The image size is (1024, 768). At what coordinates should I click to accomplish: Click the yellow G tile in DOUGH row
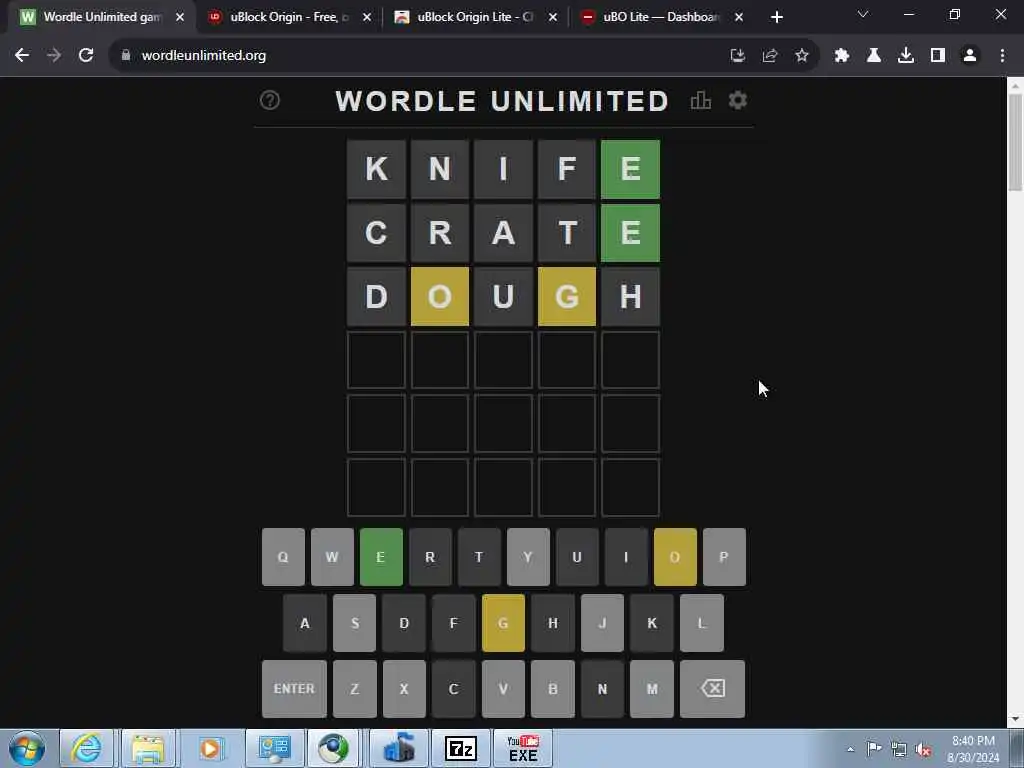click(x=567, y=296)
